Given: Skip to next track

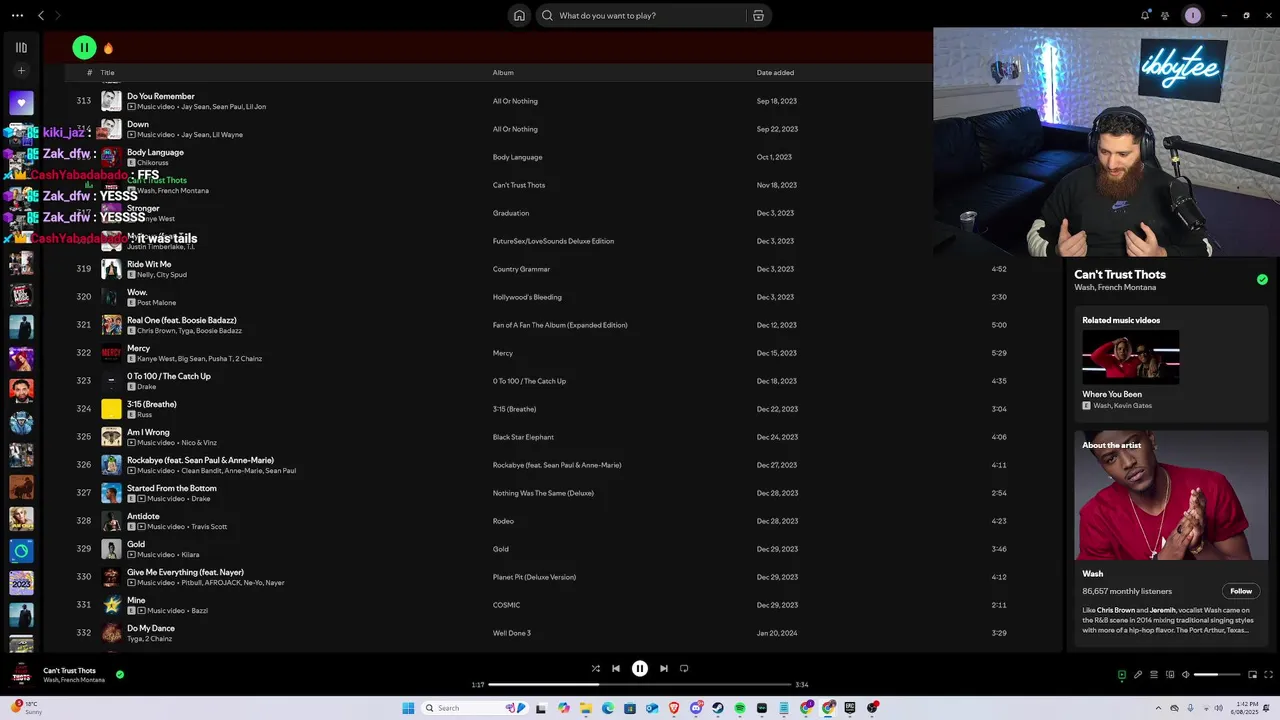Looking at the screenshot, I should (x=664, y=668).
